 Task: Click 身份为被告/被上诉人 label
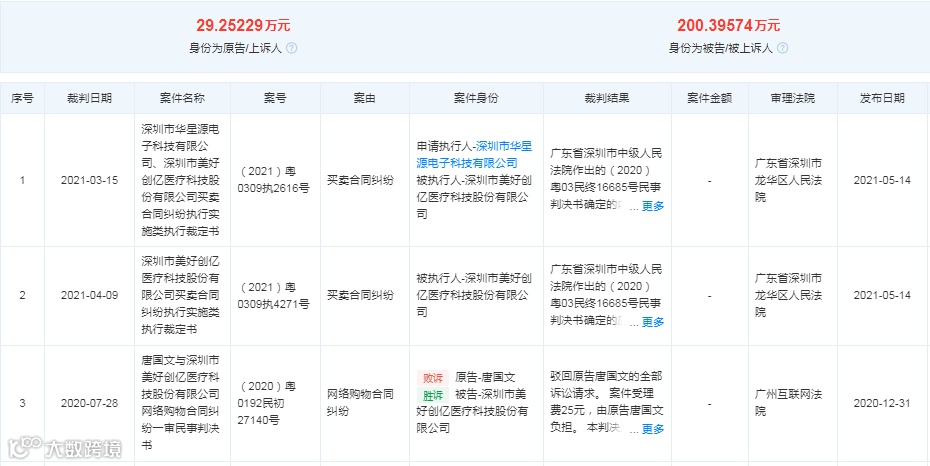click(721, 49)
